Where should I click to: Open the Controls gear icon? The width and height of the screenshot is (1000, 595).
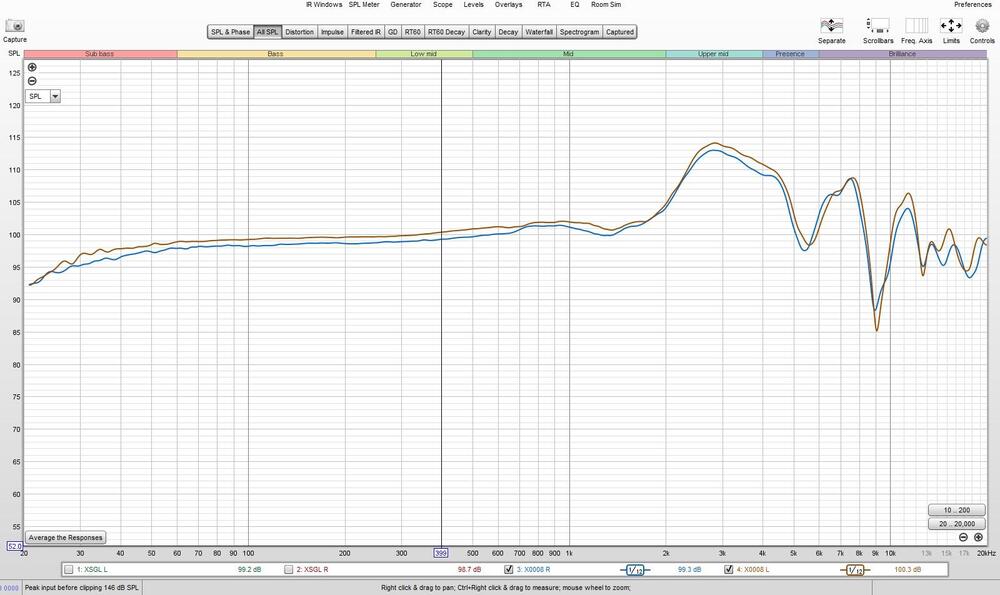pyautogui.click(x=982, y=26)
